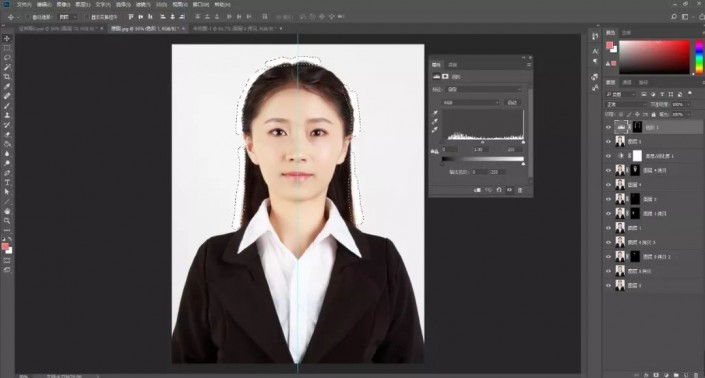This screenshot has height=378, width=705.
Task: Pick the white point eyedropper in Levels
Action: click(x=435, y=130)
